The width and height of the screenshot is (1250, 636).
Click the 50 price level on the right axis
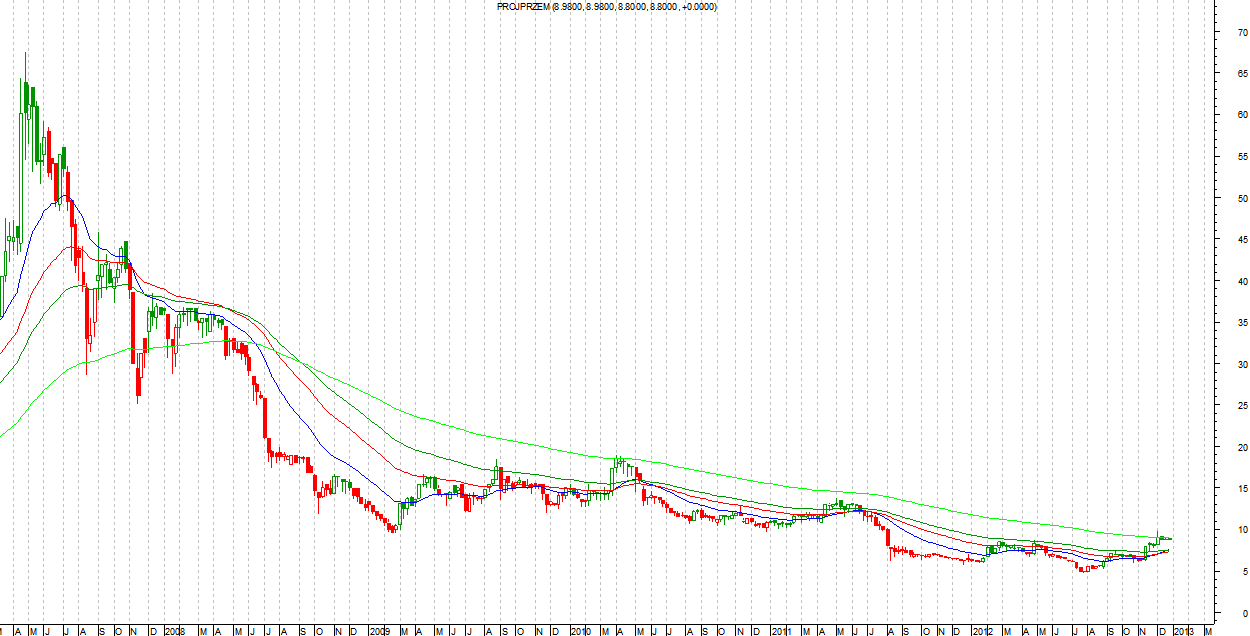pos(1241,199)
